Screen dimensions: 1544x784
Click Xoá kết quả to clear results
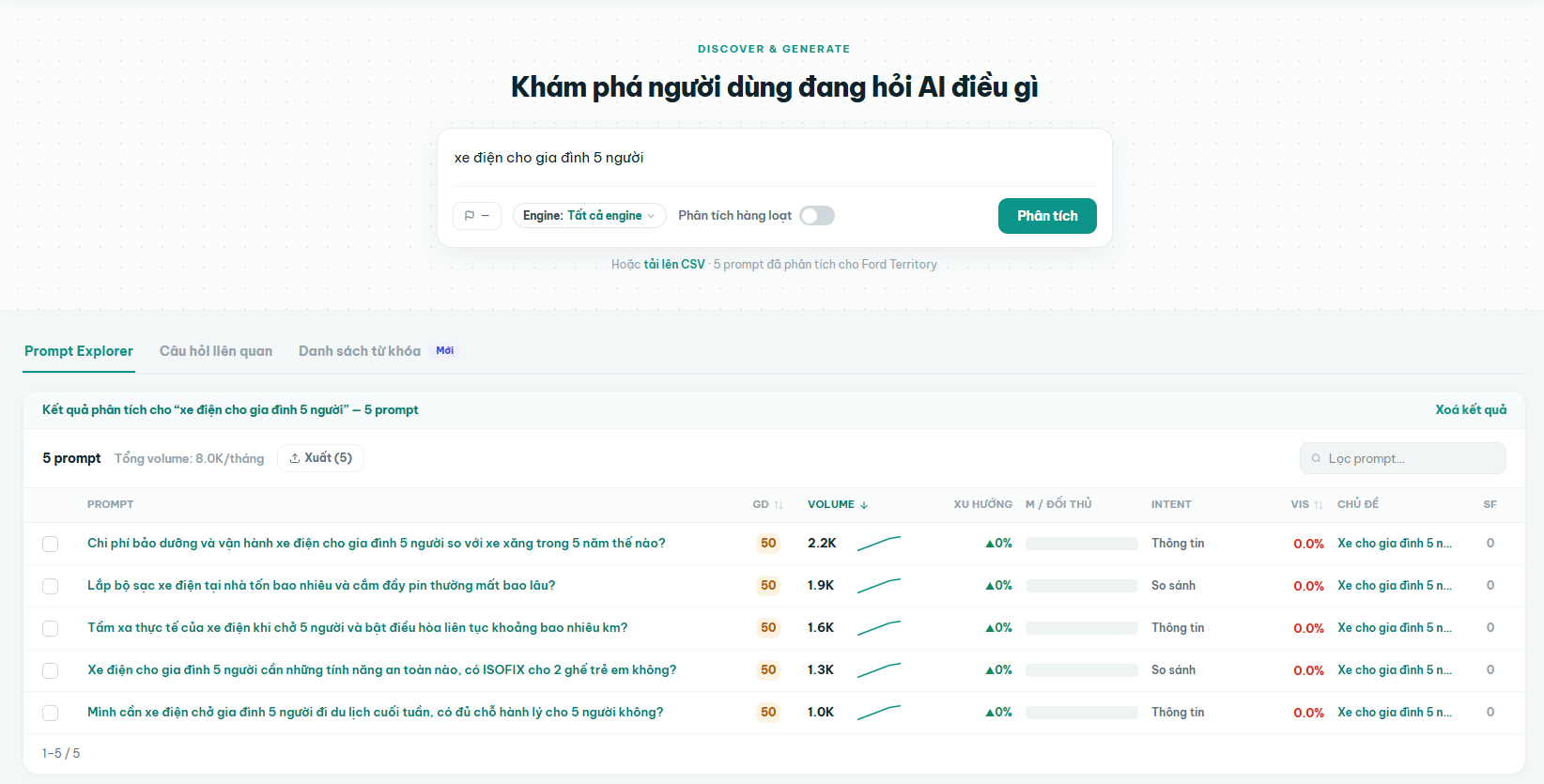pos(1471,409)
